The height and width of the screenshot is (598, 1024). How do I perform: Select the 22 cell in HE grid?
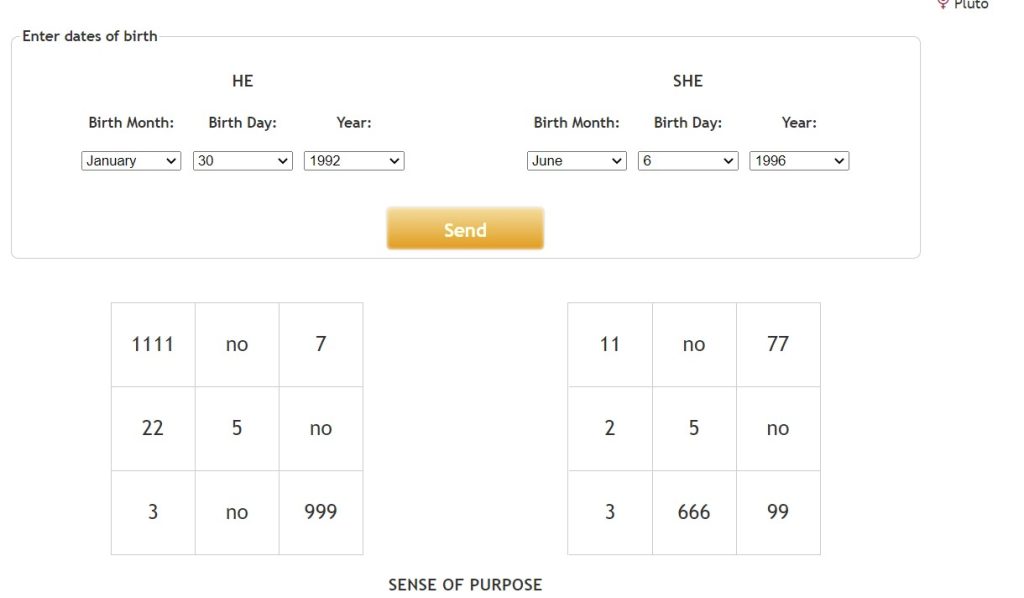[x=153, y=428]
